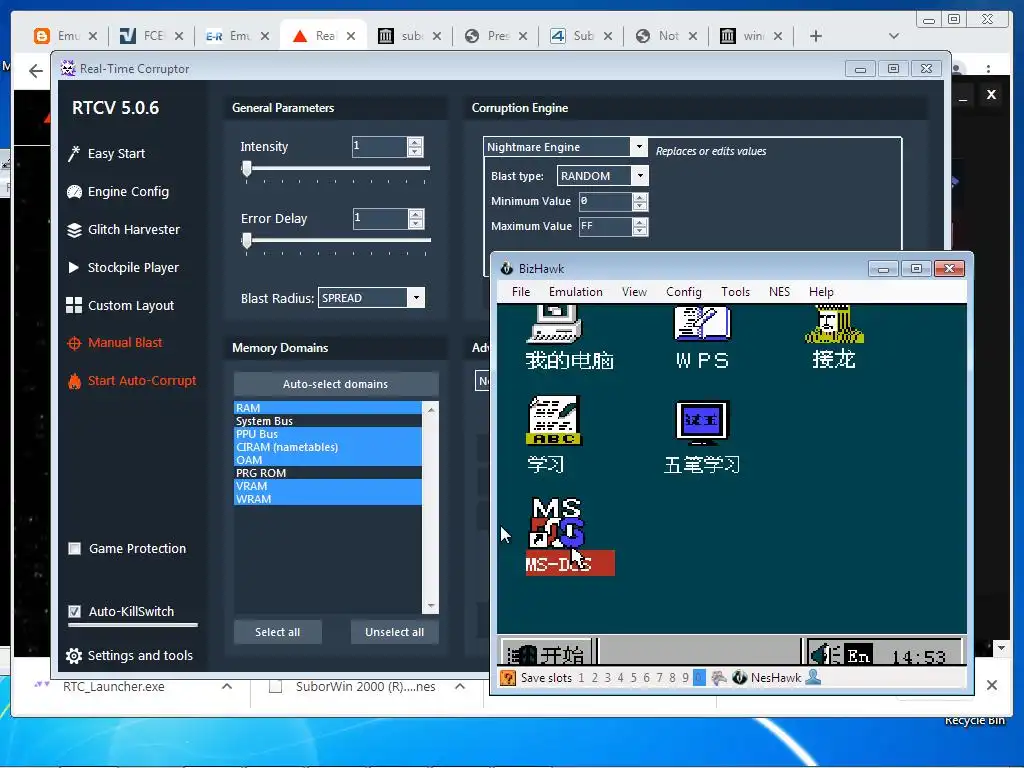Decrease Error Delay with down stepper

415,223
